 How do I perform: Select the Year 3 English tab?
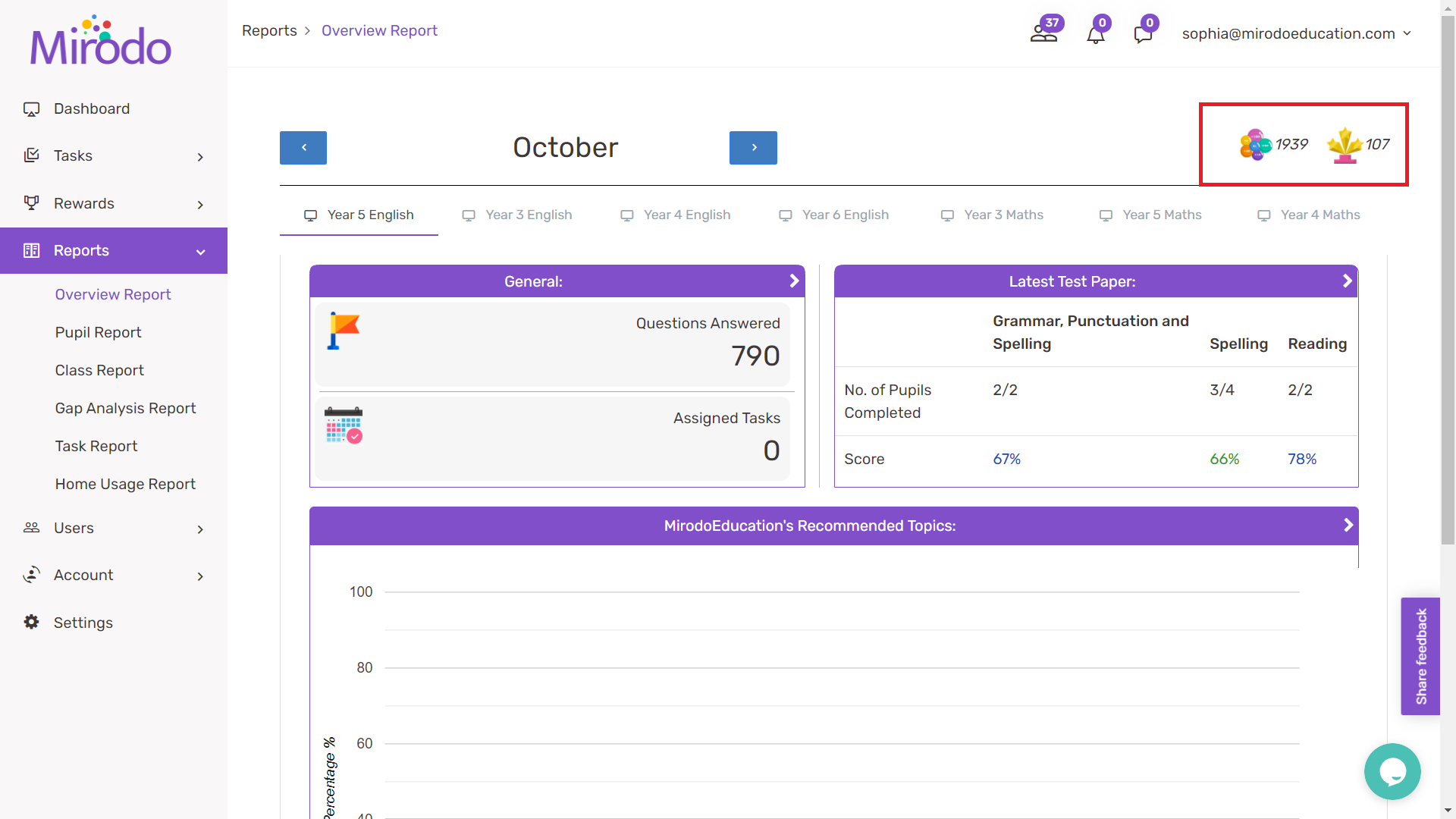pos(517,215)
